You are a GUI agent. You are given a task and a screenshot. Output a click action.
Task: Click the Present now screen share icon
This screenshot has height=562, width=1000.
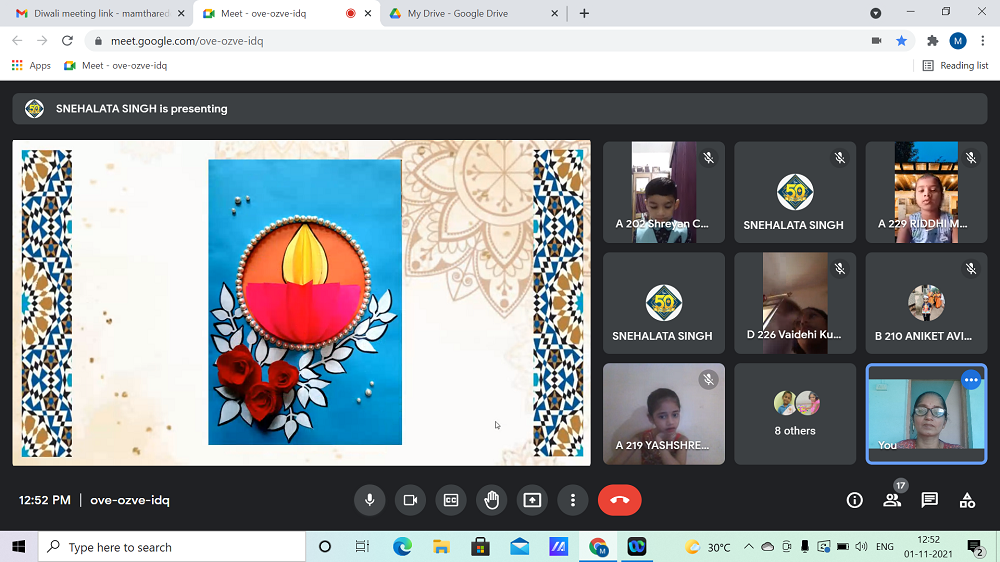point(532,500)
